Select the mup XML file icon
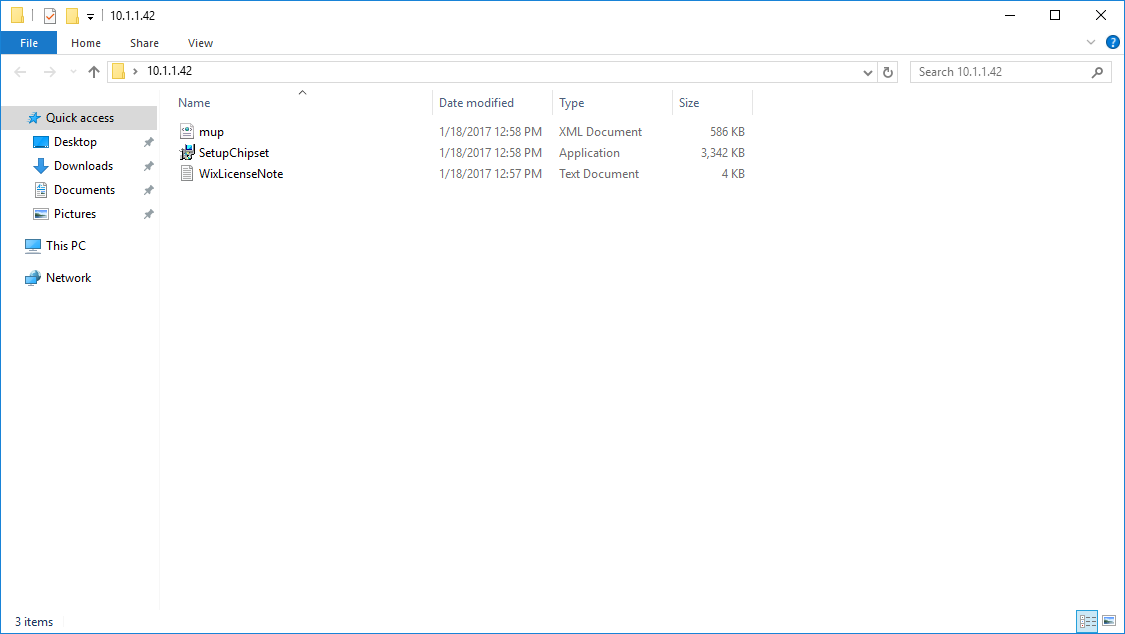The height and width of the screenshot is (634, 1125). click(x=187, y=131)
